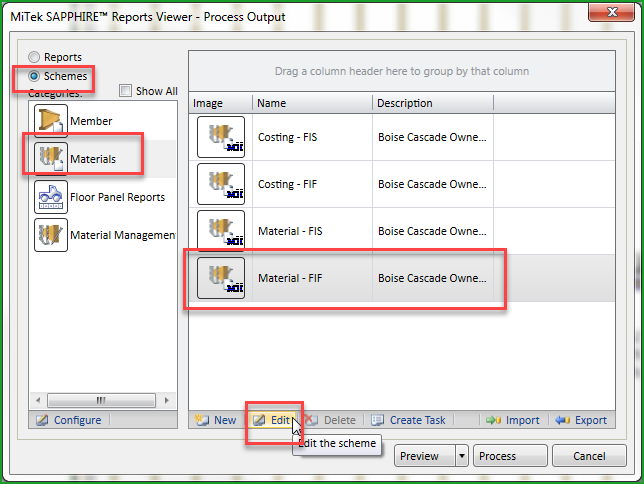This screenshot has height=484, width=644.
Task: Sort by the Description column header
Action: click(432, 103)
